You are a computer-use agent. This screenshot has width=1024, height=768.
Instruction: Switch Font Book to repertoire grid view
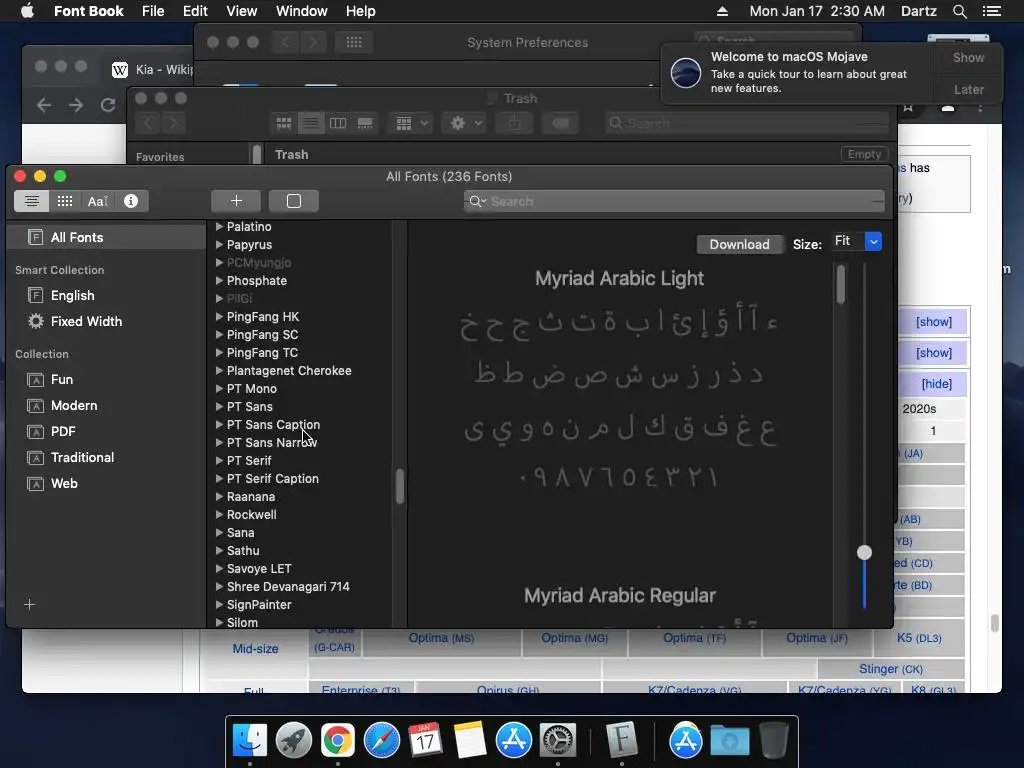coord(65,201)
